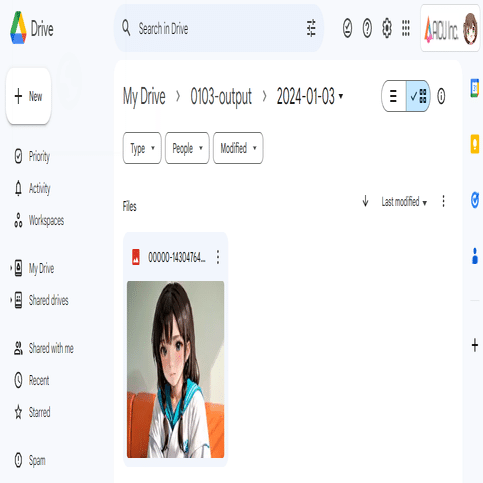Open the Type filter dropdown

[142, 148]
